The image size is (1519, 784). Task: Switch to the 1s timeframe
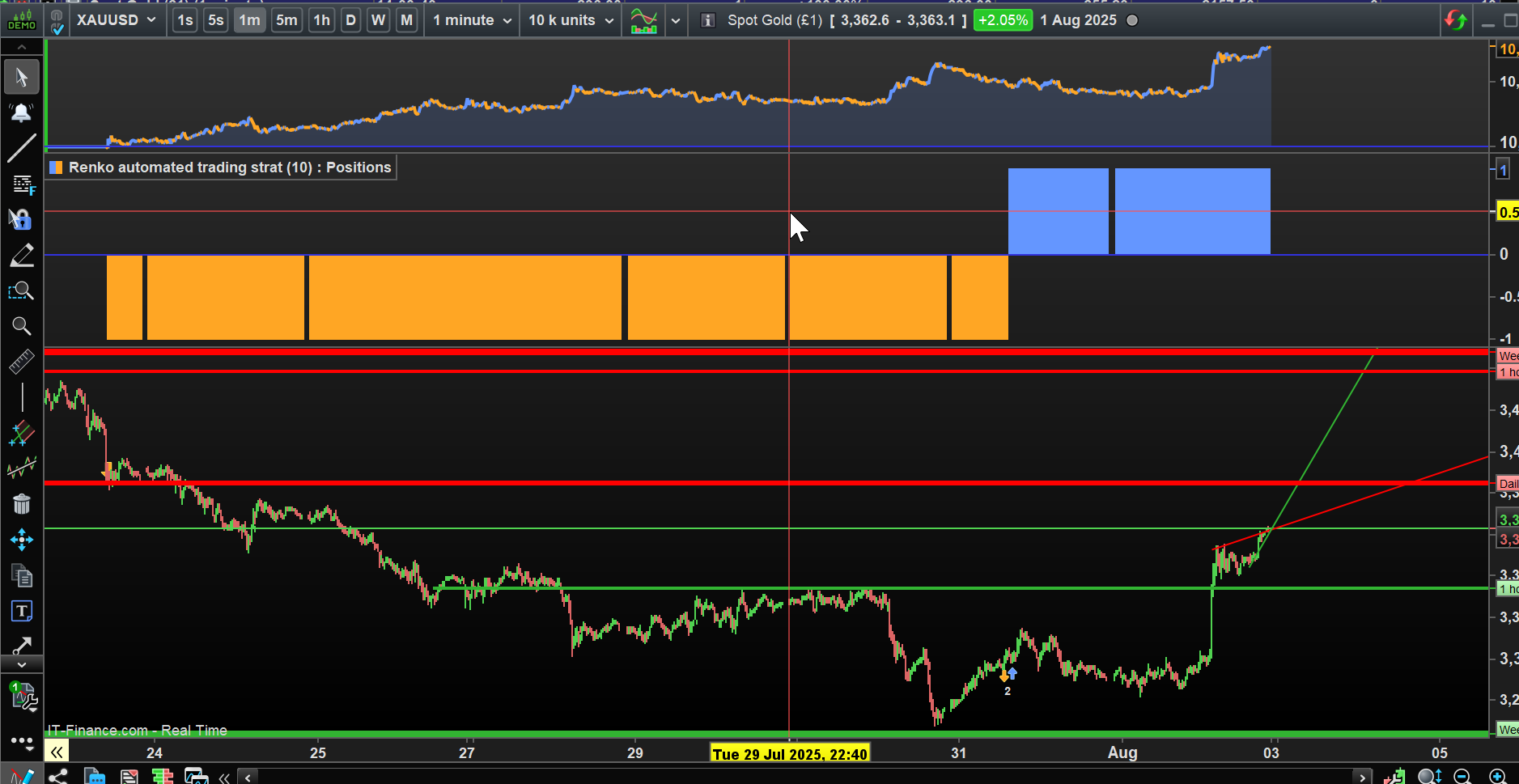[x=185, y=20]
